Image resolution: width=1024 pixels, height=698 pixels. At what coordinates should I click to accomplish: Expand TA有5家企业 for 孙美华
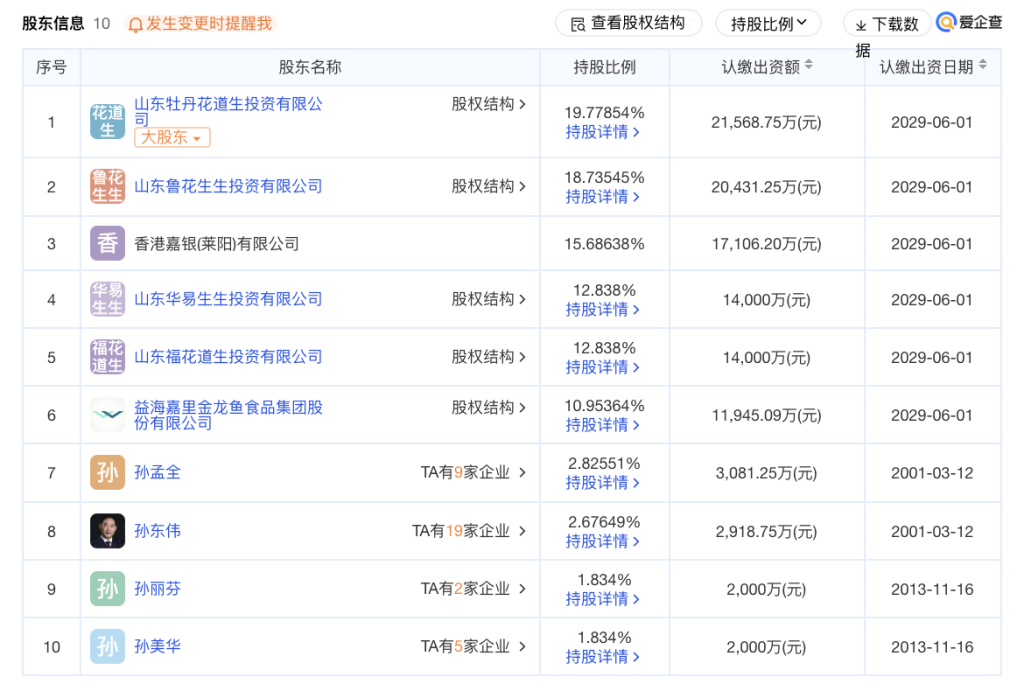473,646
